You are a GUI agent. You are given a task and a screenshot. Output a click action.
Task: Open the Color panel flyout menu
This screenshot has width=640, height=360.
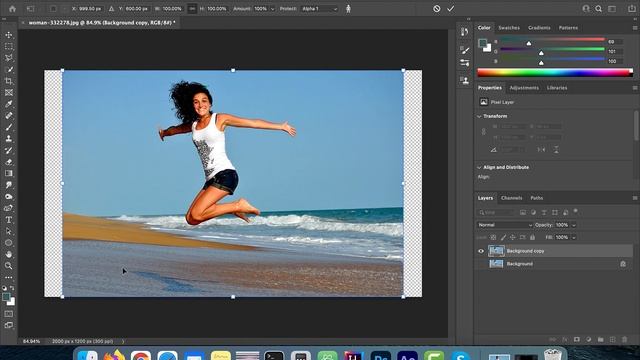635,28
